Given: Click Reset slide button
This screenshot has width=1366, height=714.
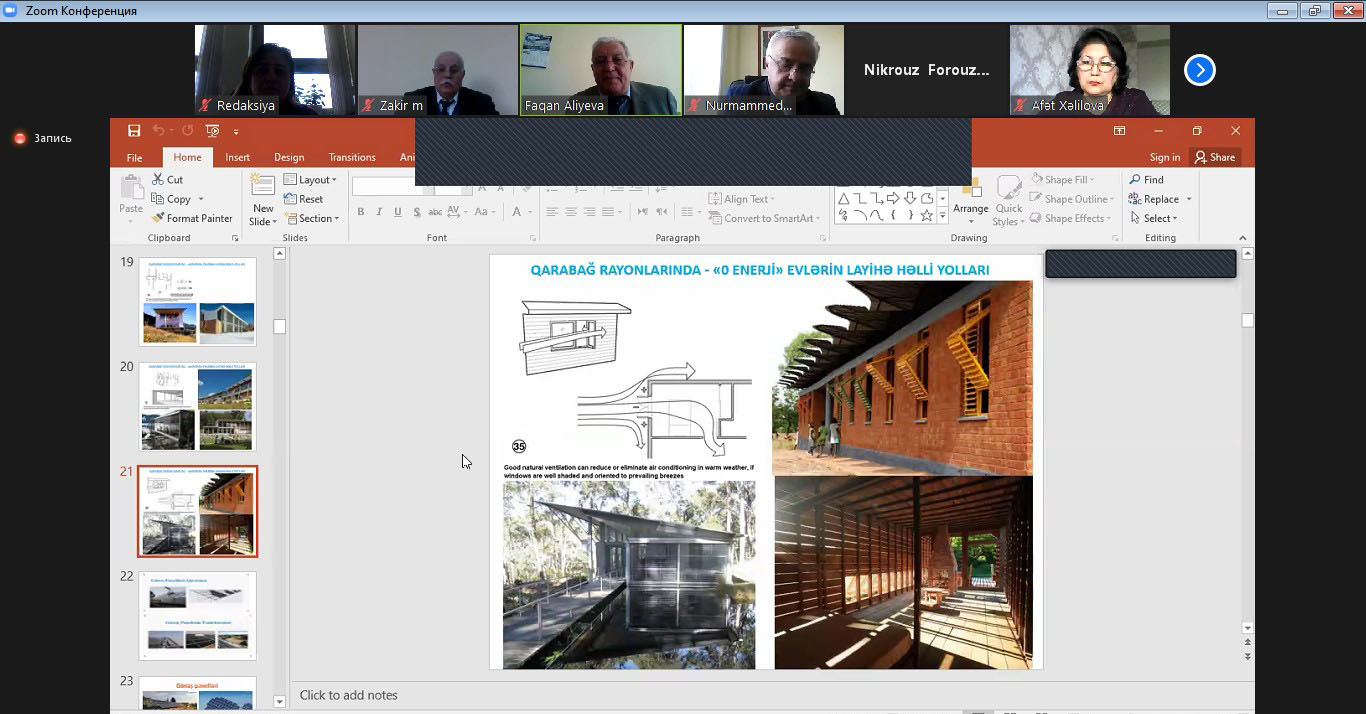Looking at the screenshot, I should point(304,199).
